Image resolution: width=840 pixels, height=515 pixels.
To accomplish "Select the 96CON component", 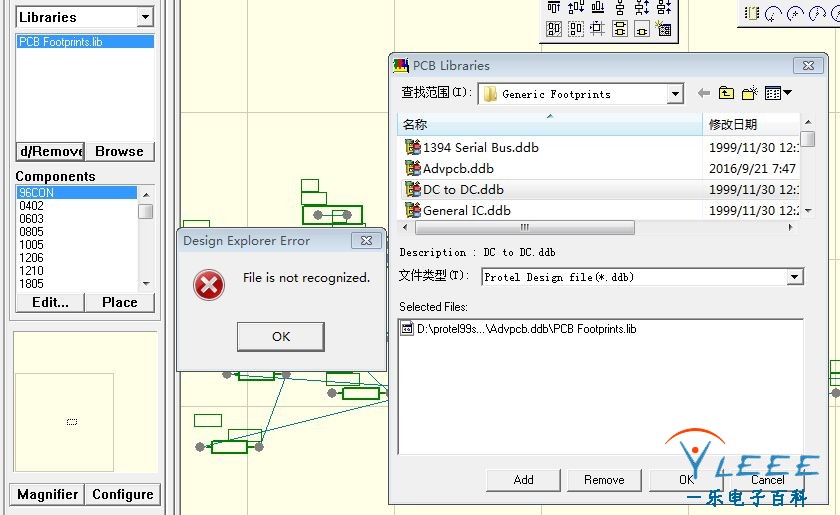I will [x=77, y=192].
